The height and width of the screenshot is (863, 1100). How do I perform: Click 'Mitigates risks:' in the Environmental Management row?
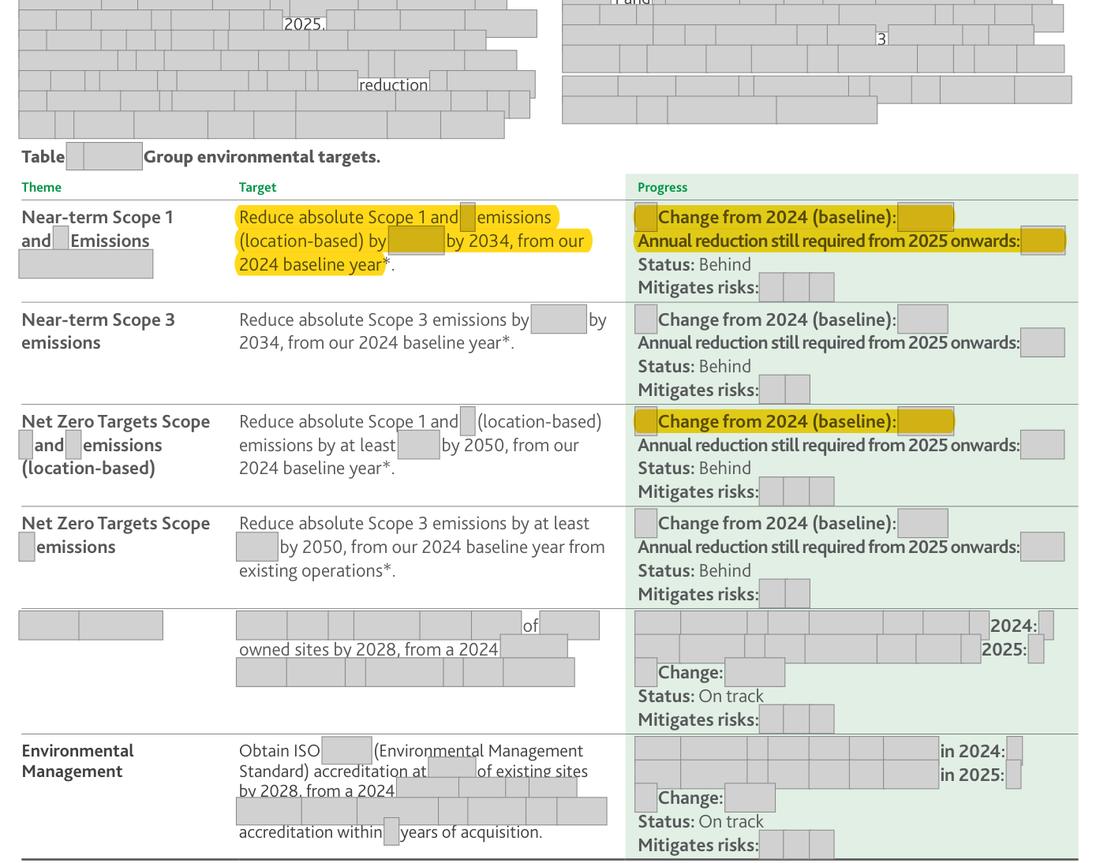point(698,845)
